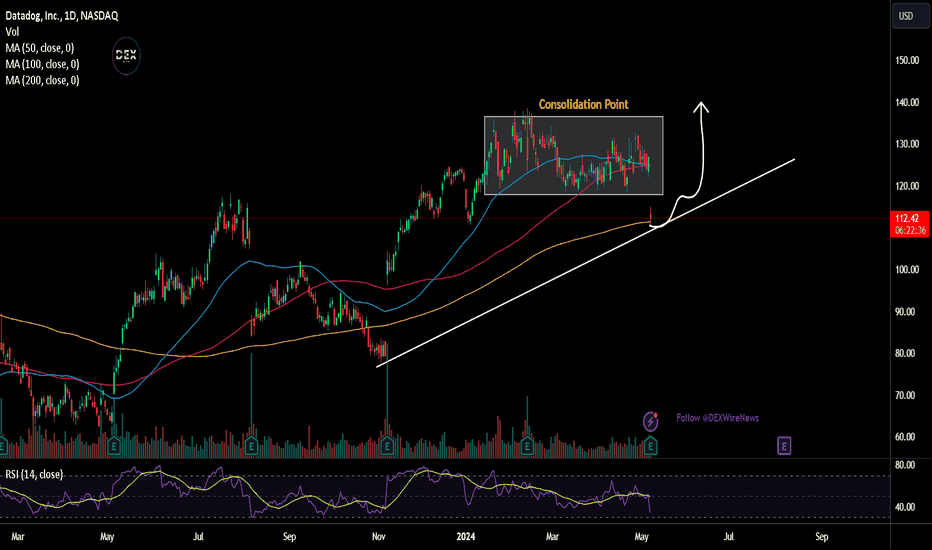The height and width of the screenshot is (550, 932).
Task: Click the 06:22:36 countdown timer
Action: coord(909,231)
